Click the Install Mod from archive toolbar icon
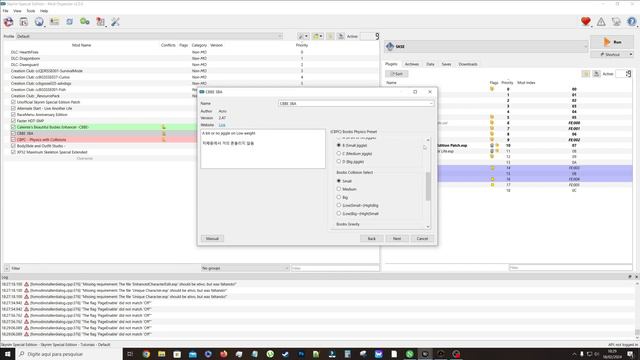The width and height of the screenshot is (640, 360). 24,22
